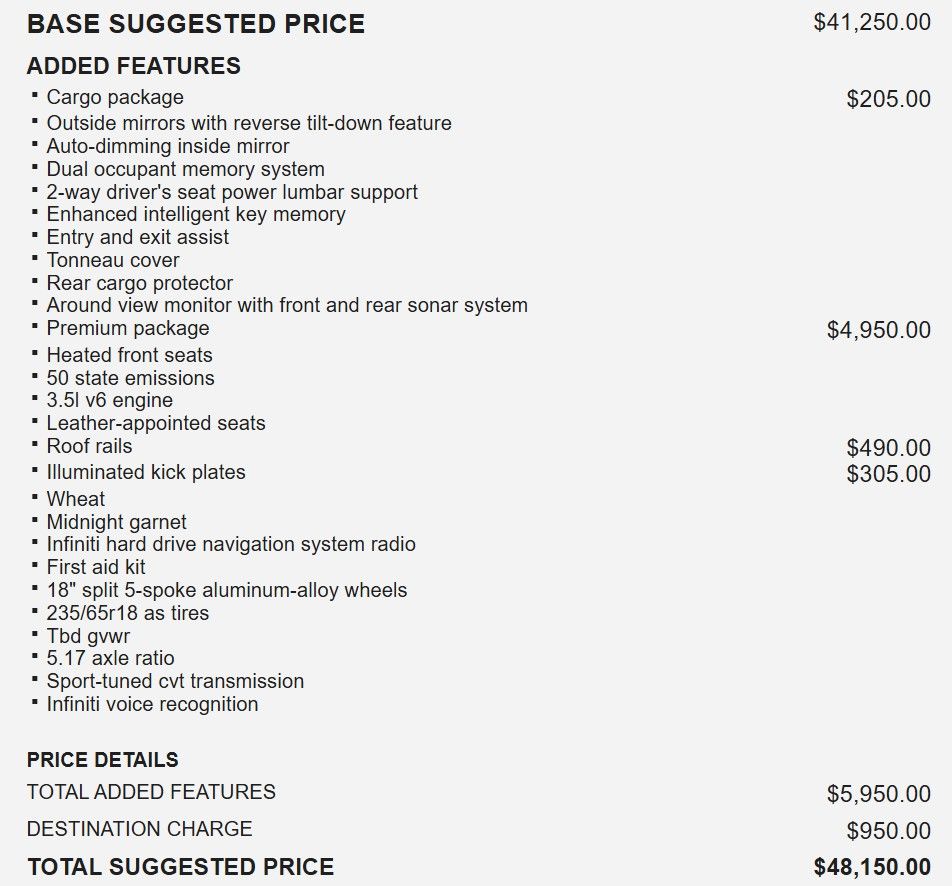This screenshot has width=952, height=886.
Task: Click the Cargo package list item
Action: point(115,97)
